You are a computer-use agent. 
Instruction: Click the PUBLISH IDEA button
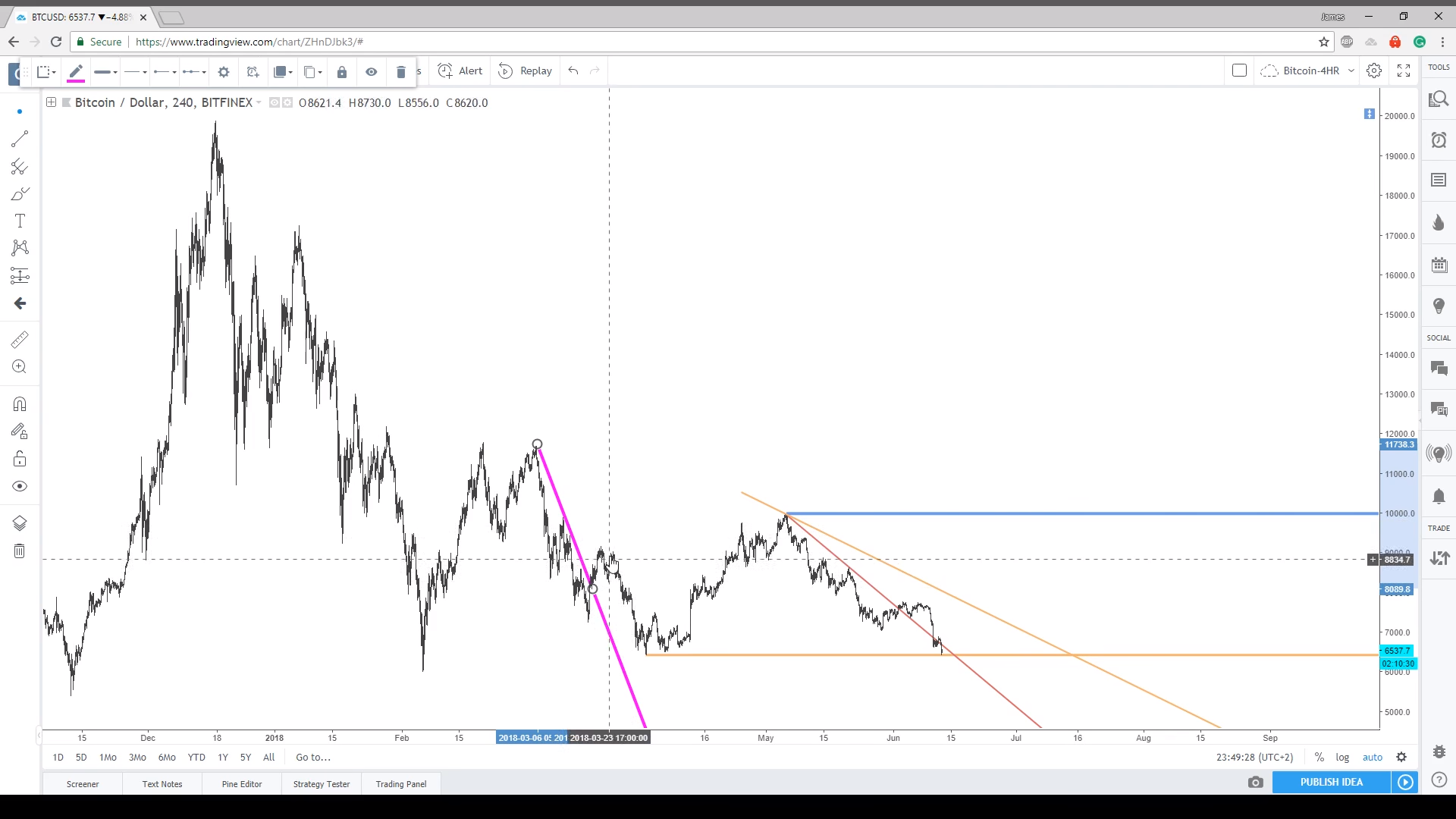[x=1331, y=782]
